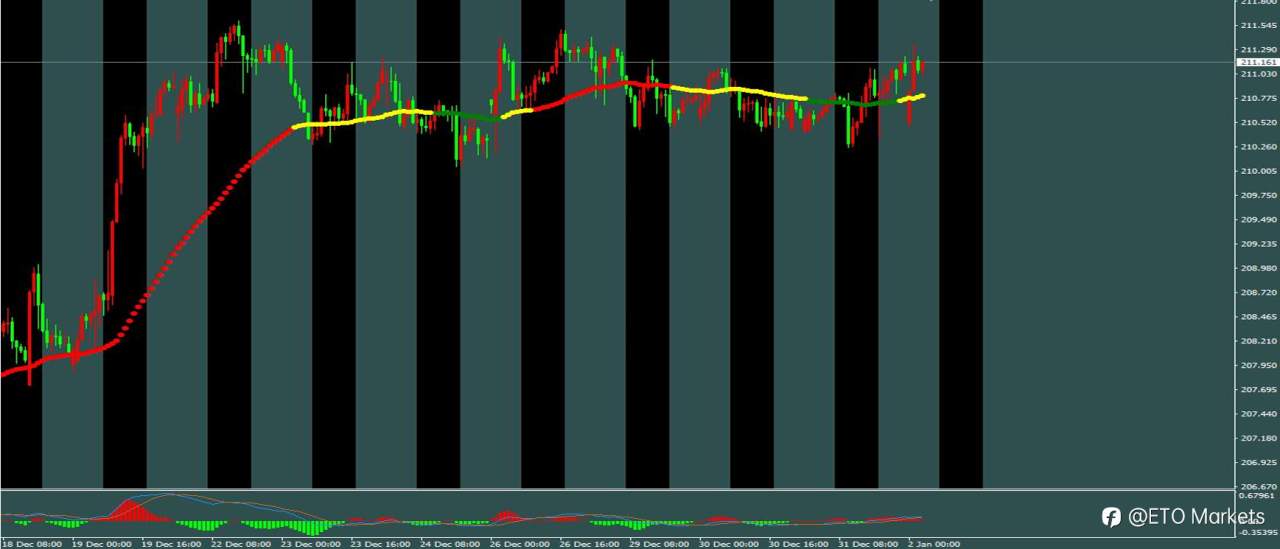Screen dimensions: 1280x549
Task: Click the 211.545 price axis label
Action: pos(1259,25)
